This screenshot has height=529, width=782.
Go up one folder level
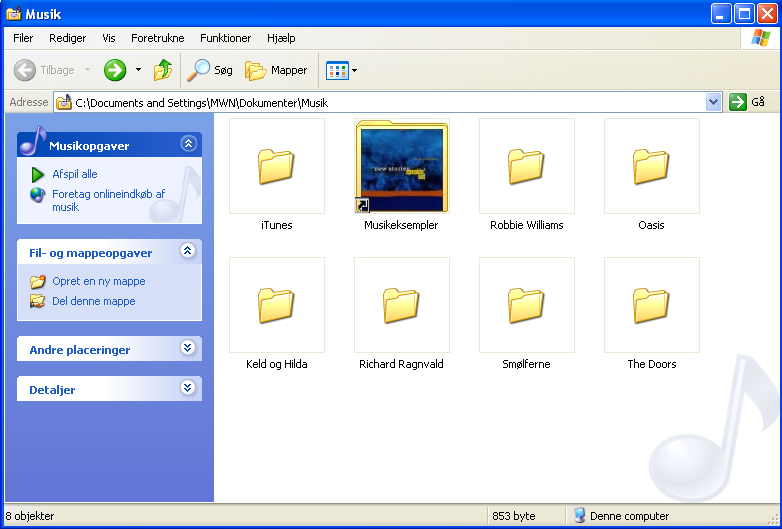click(x=163, y=70)
